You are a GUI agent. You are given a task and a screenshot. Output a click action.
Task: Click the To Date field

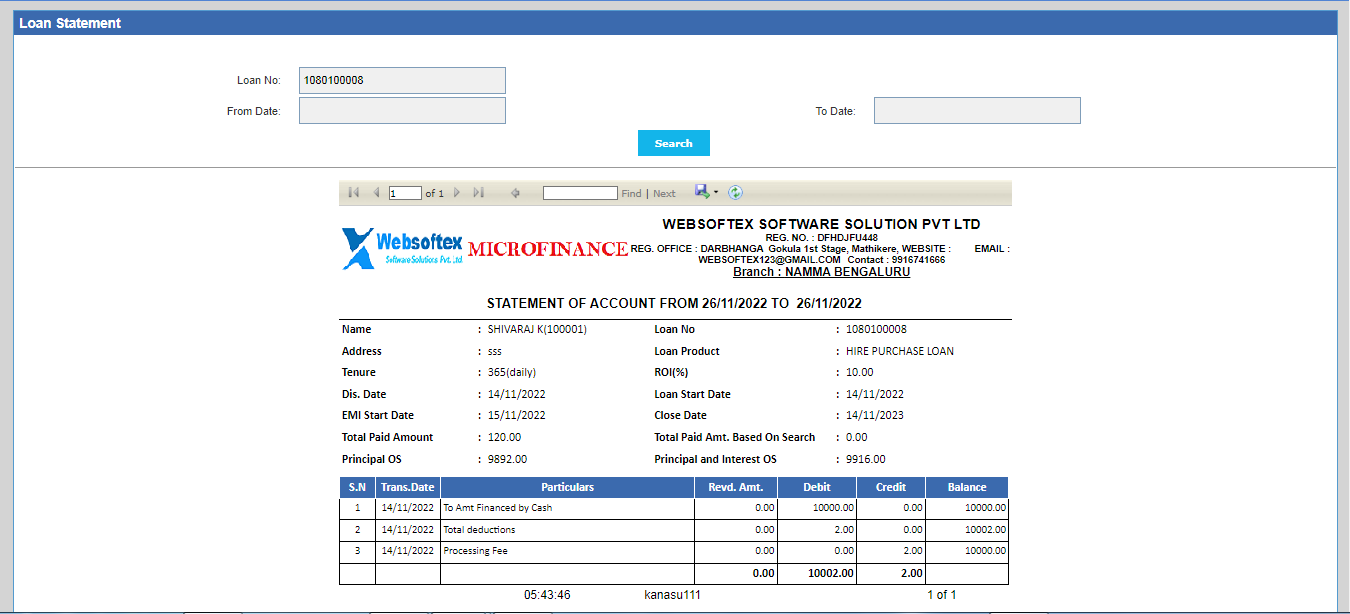(977, 111)
